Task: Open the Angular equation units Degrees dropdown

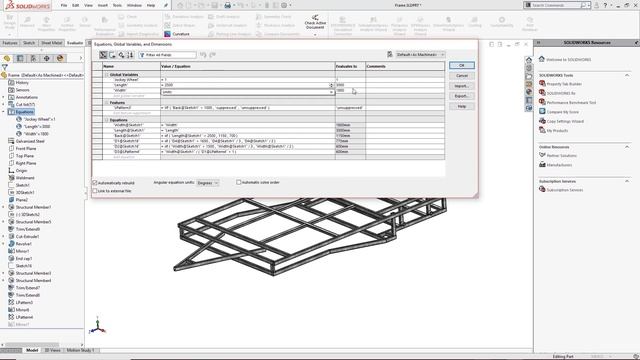Action: point(208,183)
